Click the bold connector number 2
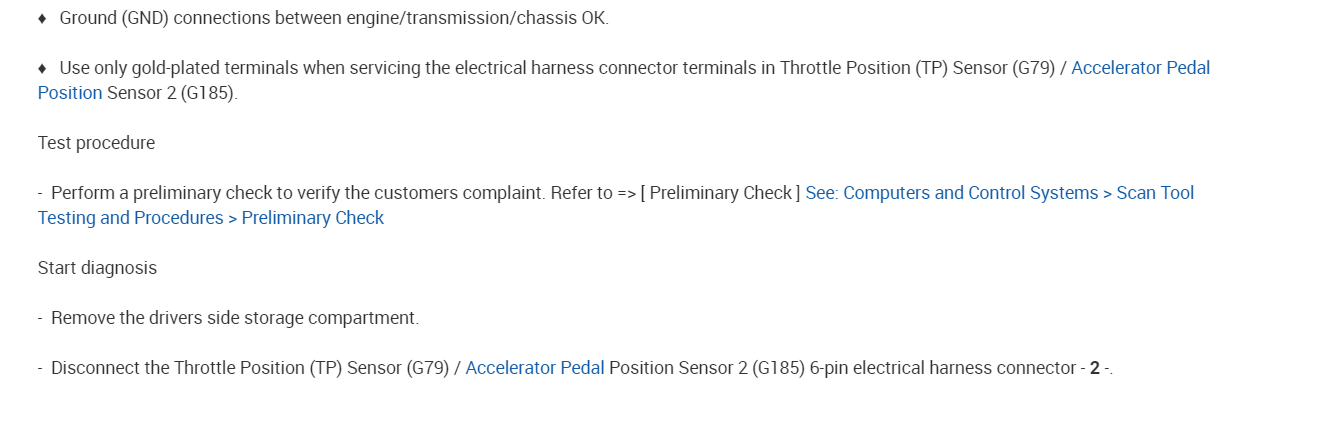The image size is (1329, 433). pos(1095,368)
